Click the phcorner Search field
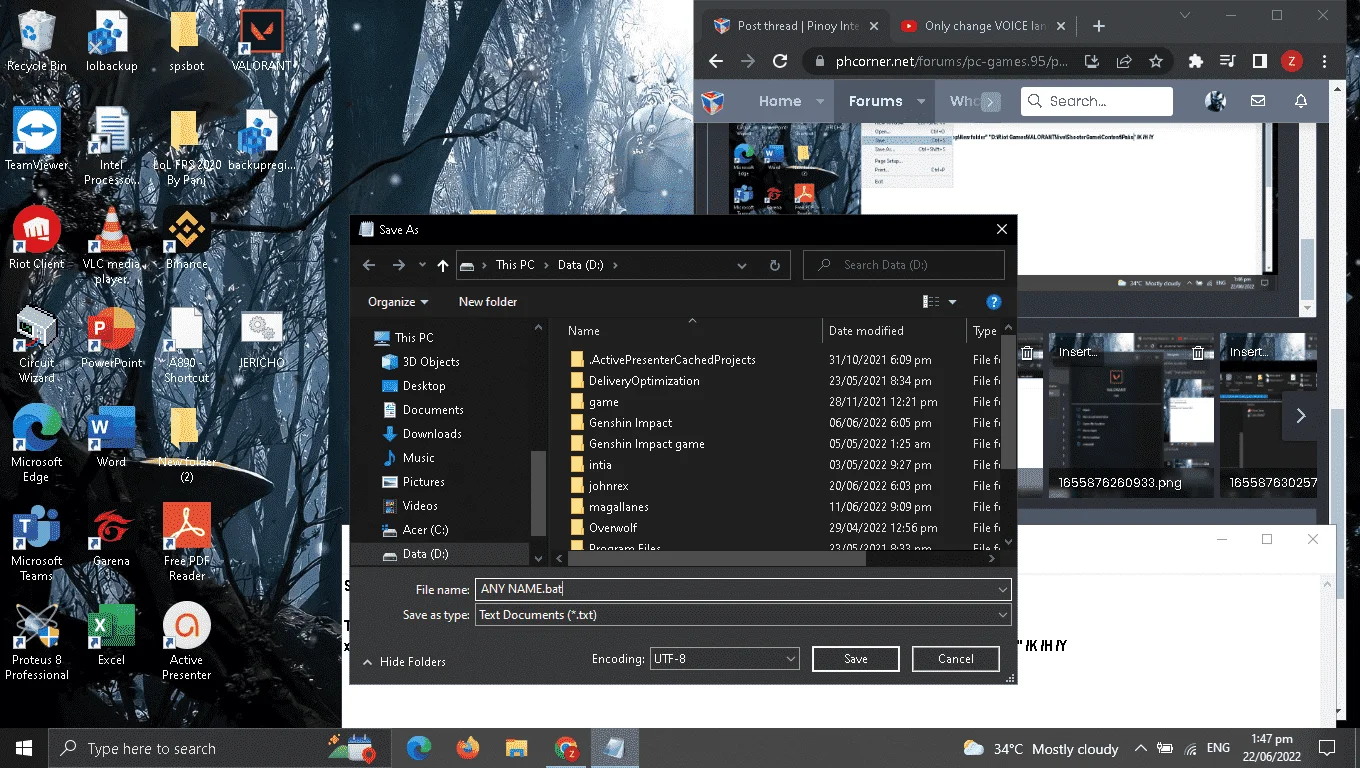Viewport: 1360px width, 768px height. (1097, 101)
